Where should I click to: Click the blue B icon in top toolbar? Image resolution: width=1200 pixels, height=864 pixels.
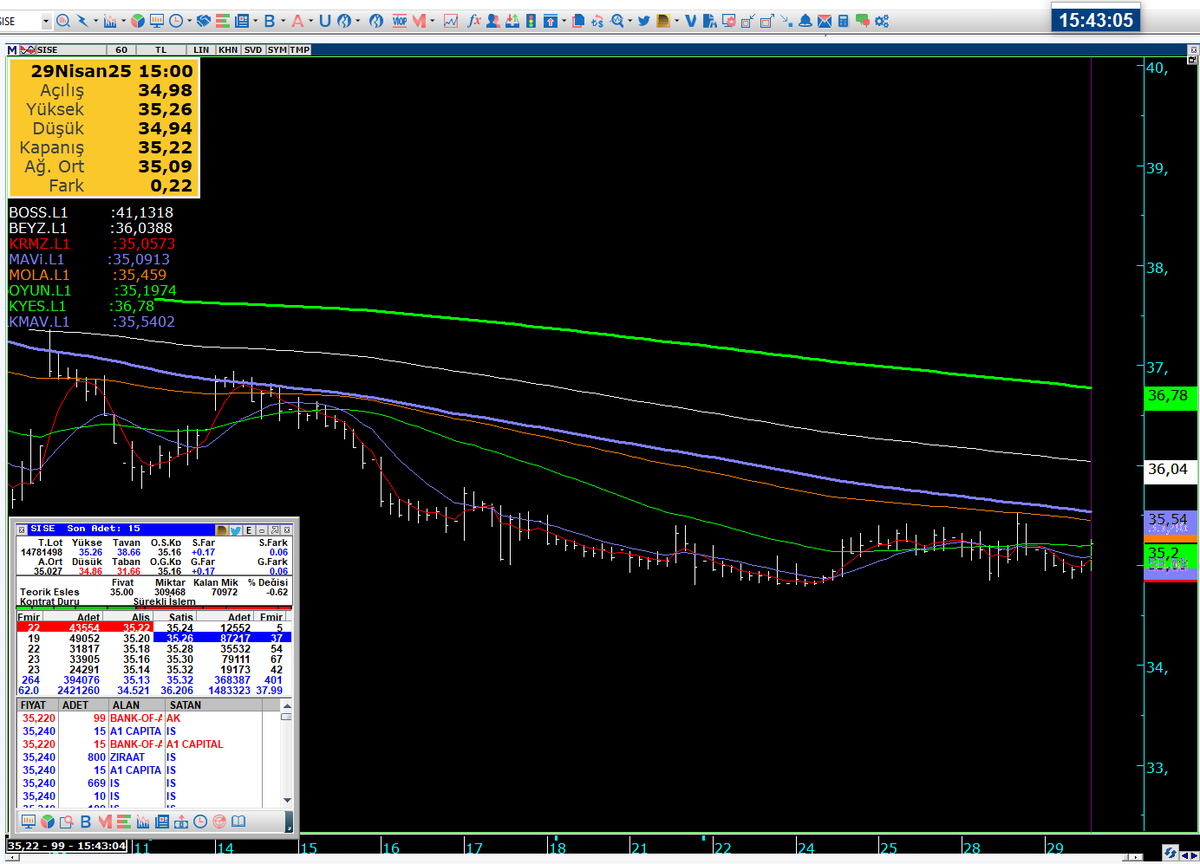tap(270, 20)
